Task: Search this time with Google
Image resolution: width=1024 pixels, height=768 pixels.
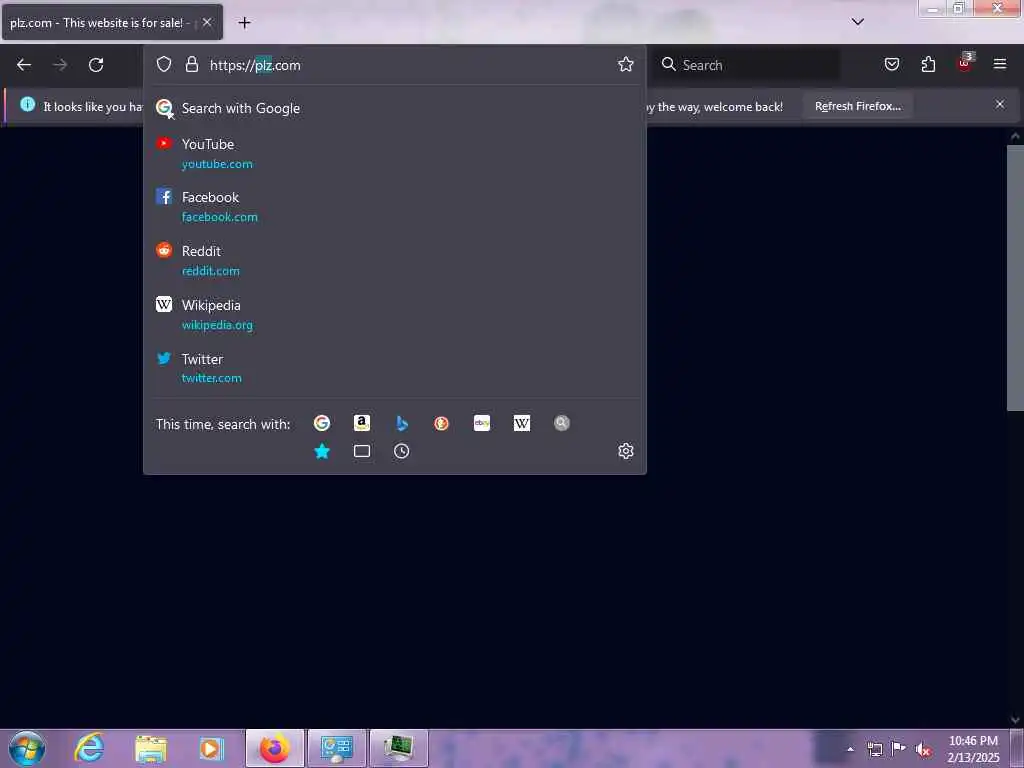Action: (321, 423)
